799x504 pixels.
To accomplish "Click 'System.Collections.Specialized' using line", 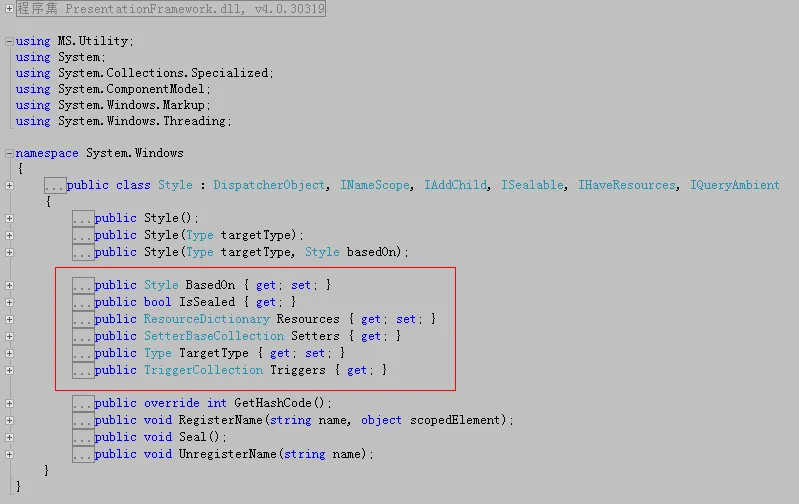I will (163, 73).
